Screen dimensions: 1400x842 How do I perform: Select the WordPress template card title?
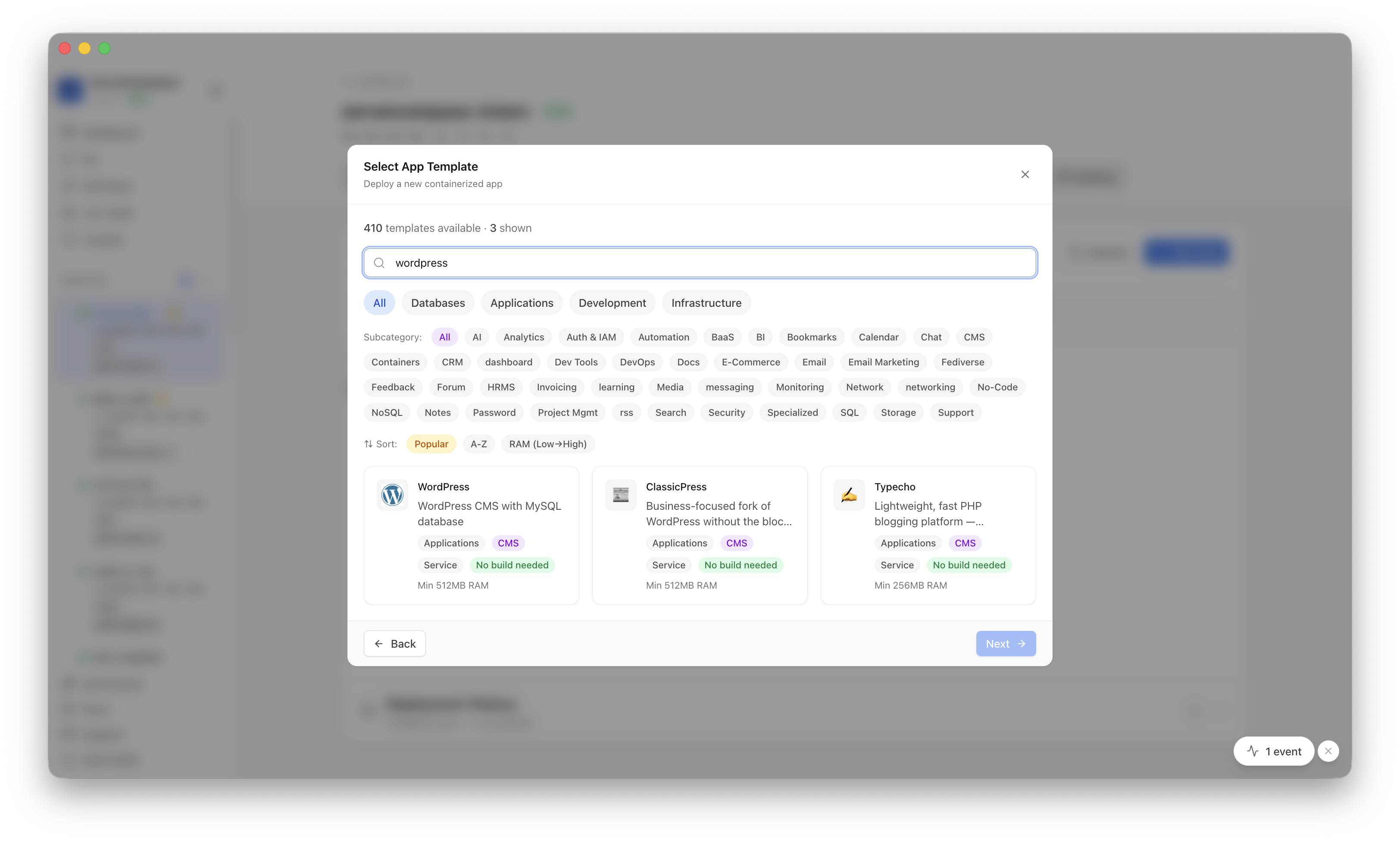pos(443,487)
